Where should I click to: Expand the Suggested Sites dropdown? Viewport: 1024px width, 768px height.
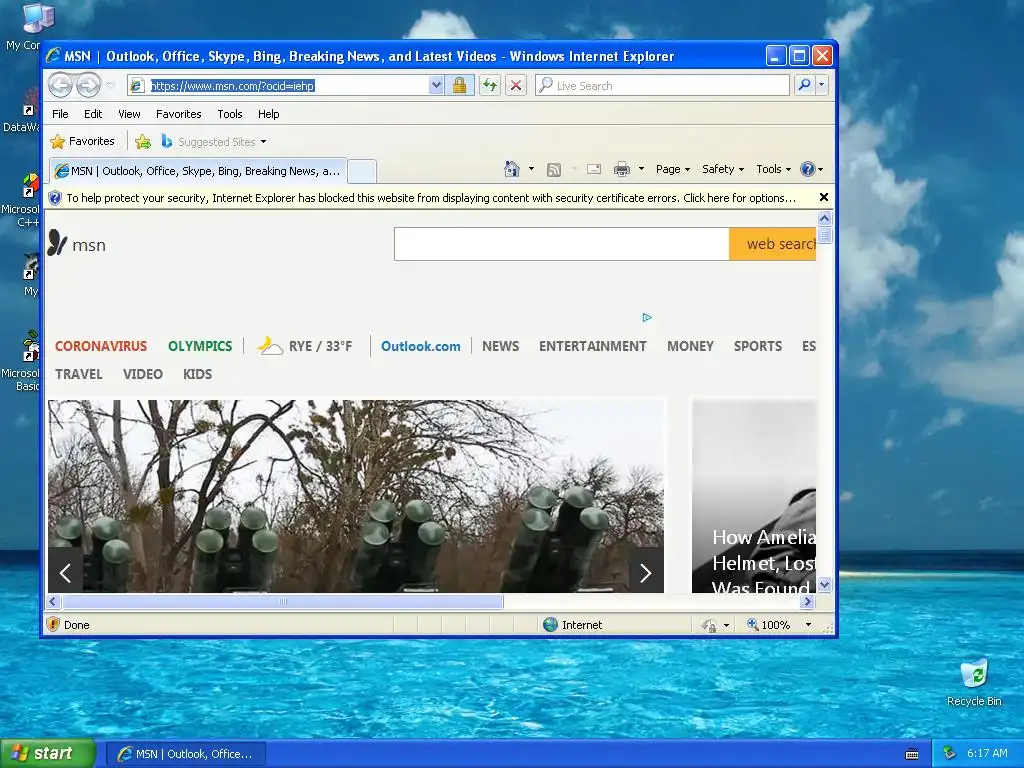263,142
